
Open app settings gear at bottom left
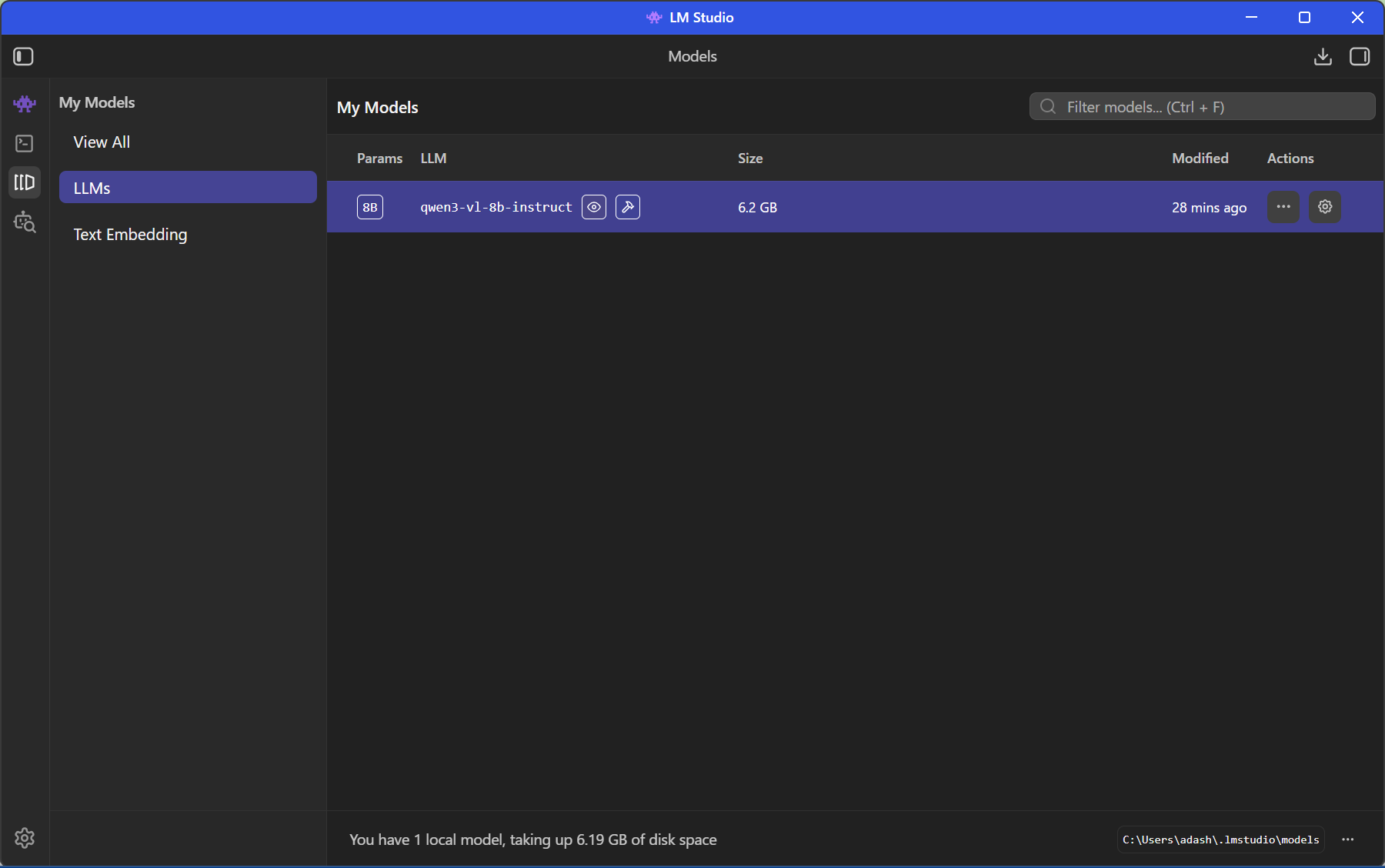(x=25, y=838)
